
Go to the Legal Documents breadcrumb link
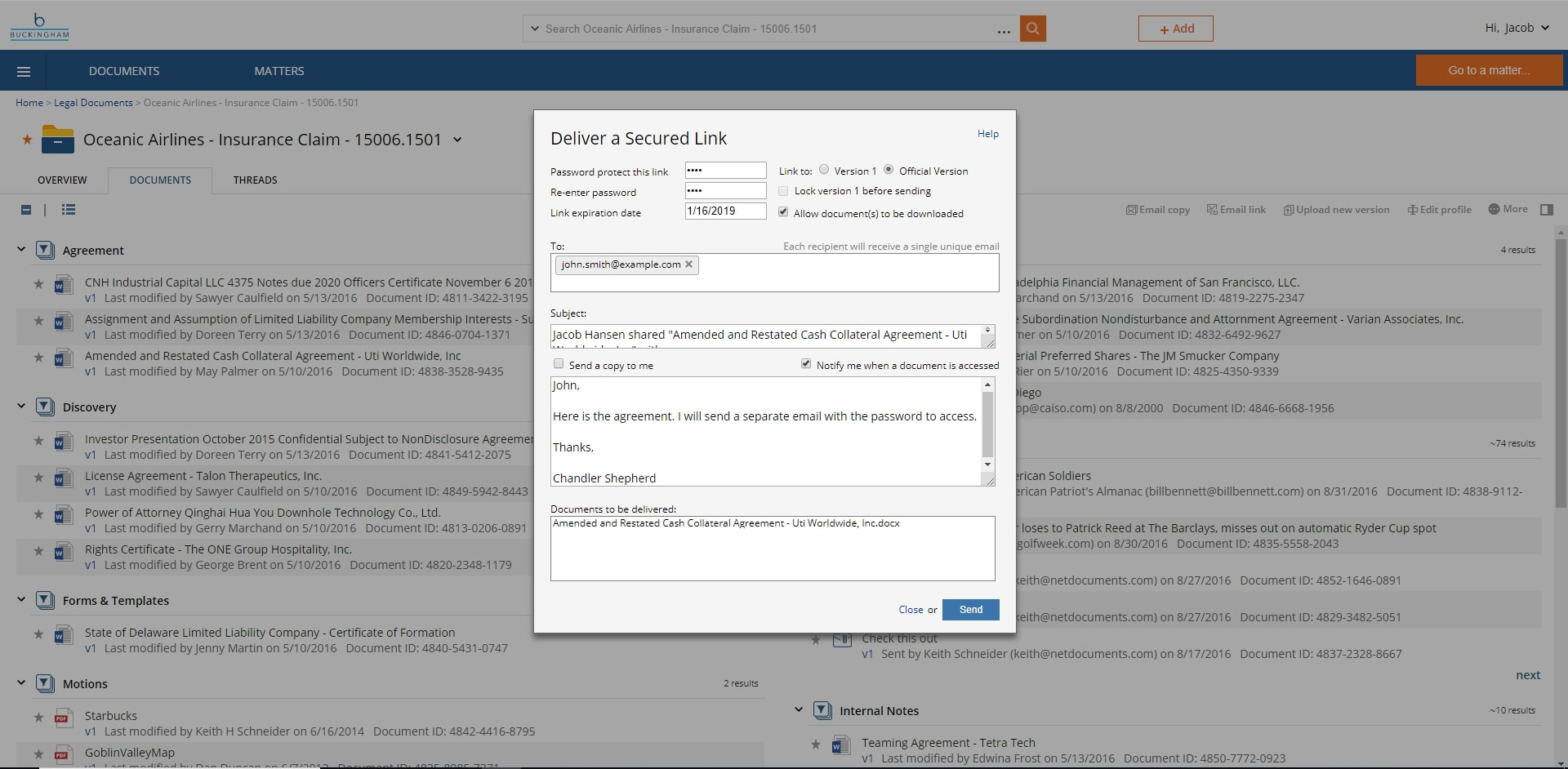[x=93, y=103]
